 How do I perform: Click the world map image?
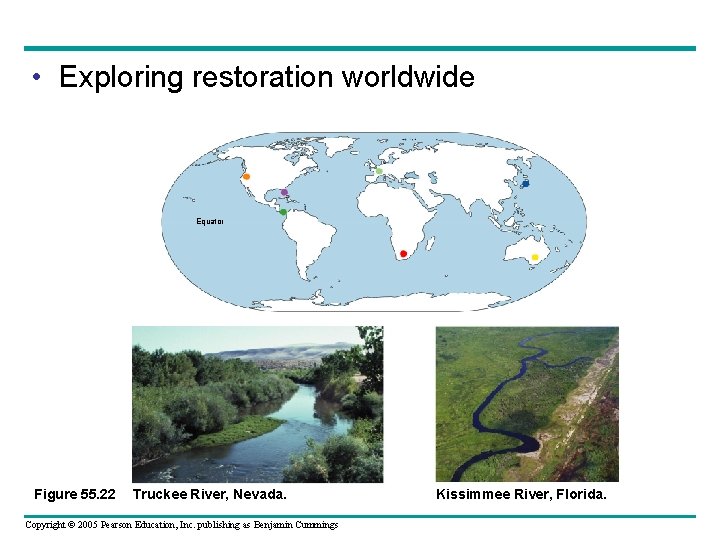[374, 222]
